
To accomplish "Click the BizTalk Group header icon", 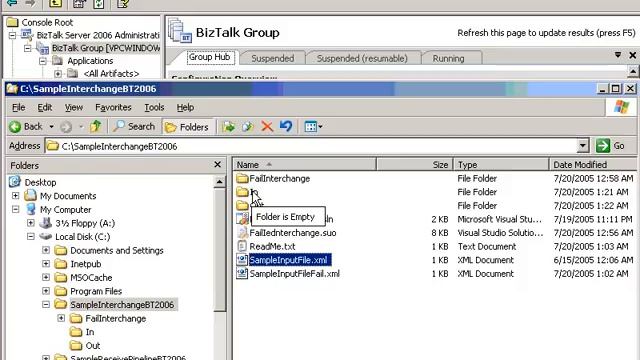I will pos(180,30).
